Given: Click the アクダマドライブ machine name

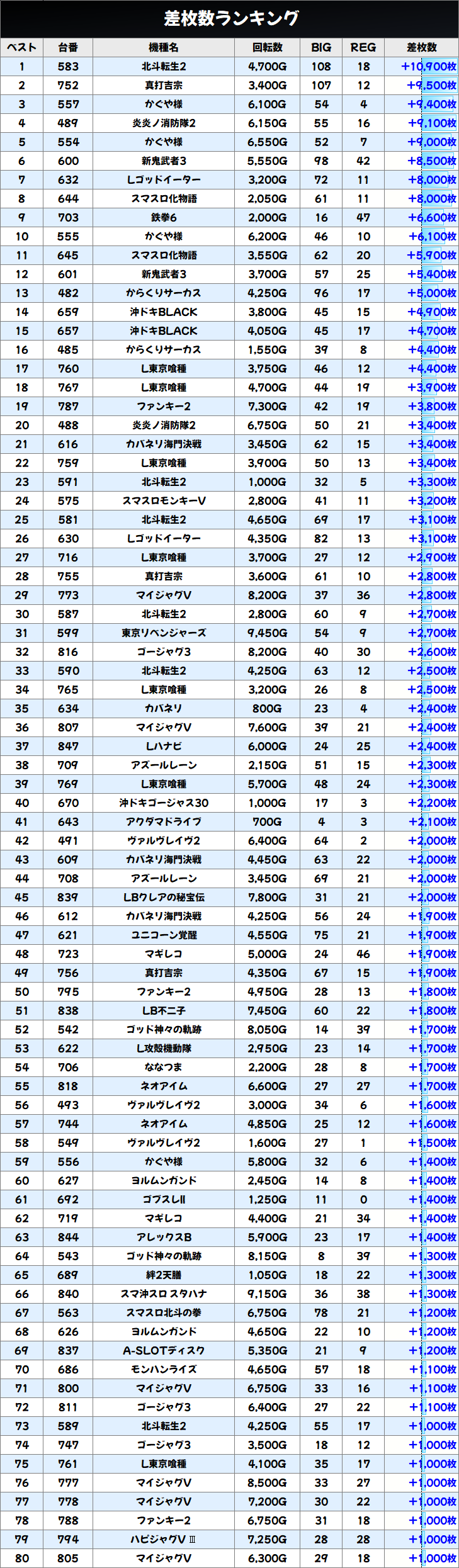Looking at the screenshot, I should coord(164,821).
